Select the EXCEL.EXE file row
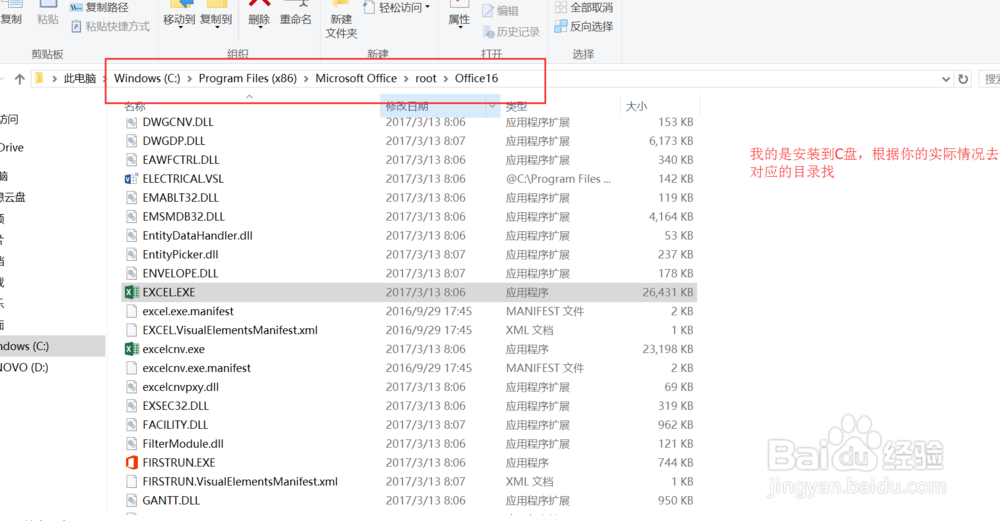Image resolution: width=1000 pixels, height=521 pixels. (409, 292)
